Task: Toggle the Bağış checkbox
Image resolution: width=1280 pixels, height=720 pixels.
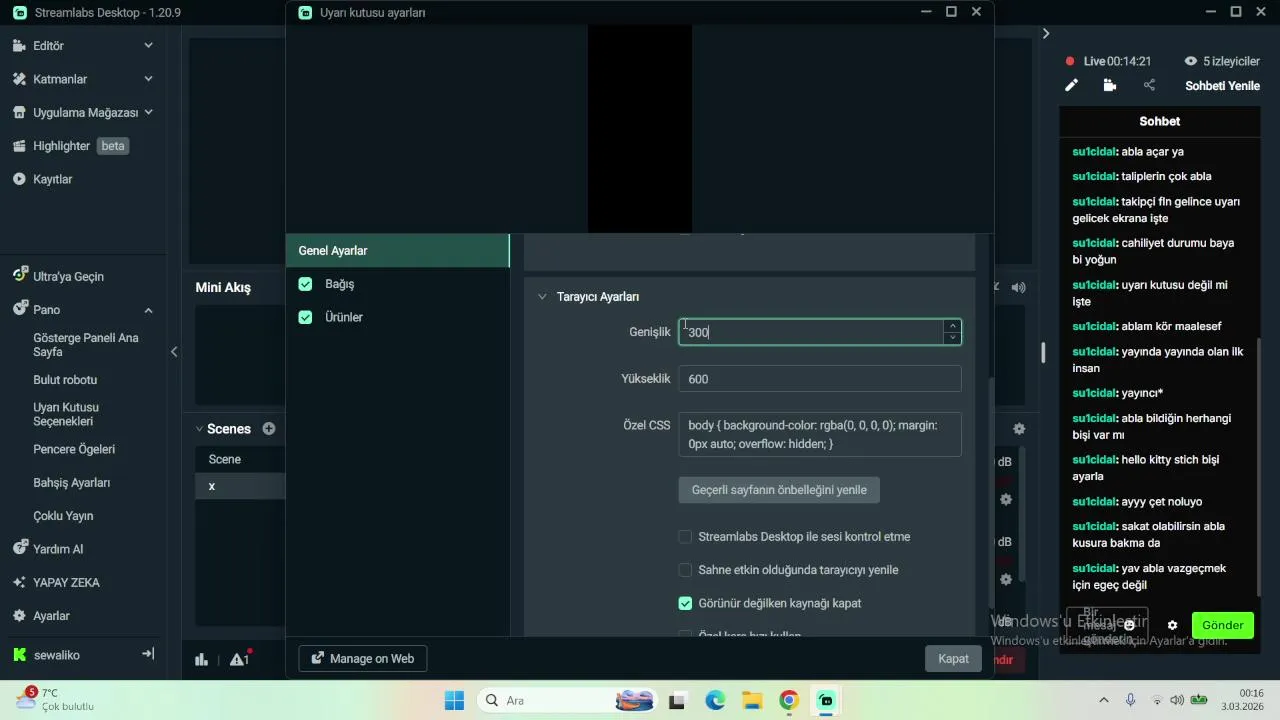Action: (305, 284)
